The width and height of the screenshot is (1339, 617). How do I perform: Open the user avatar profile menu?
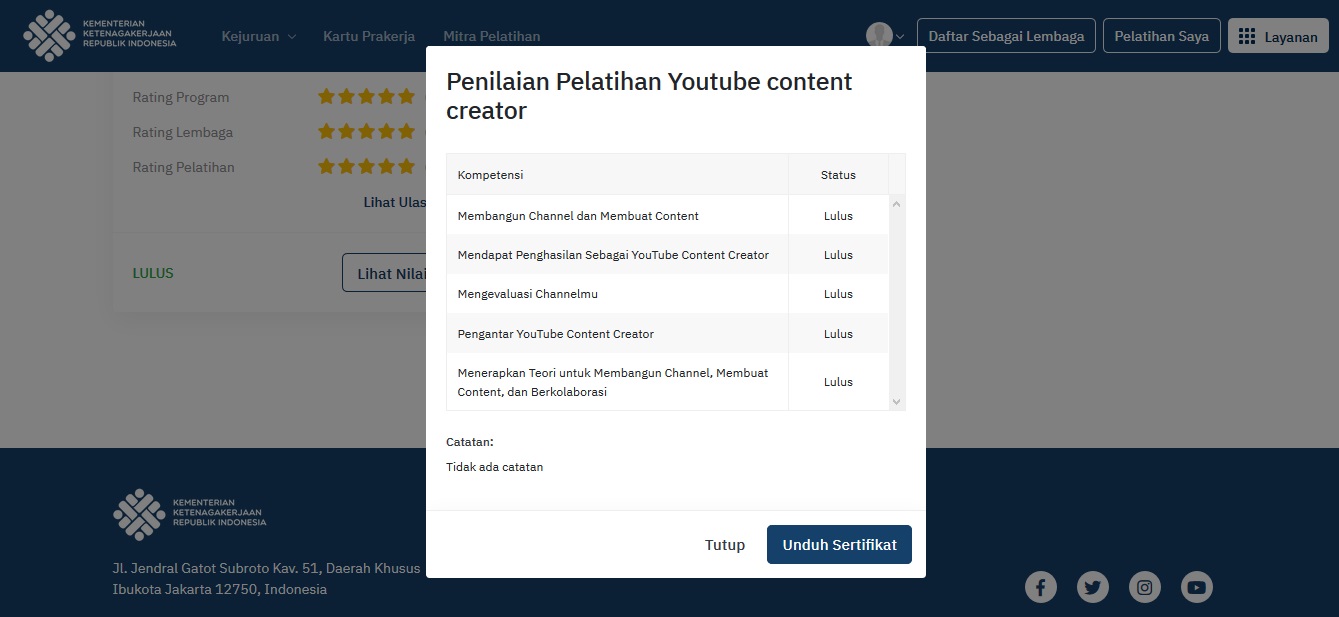(884, 36)
